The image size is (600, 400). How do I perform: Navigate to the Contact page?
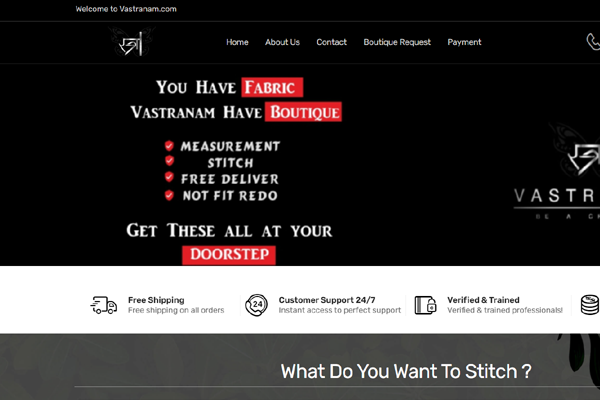point(331,42)
